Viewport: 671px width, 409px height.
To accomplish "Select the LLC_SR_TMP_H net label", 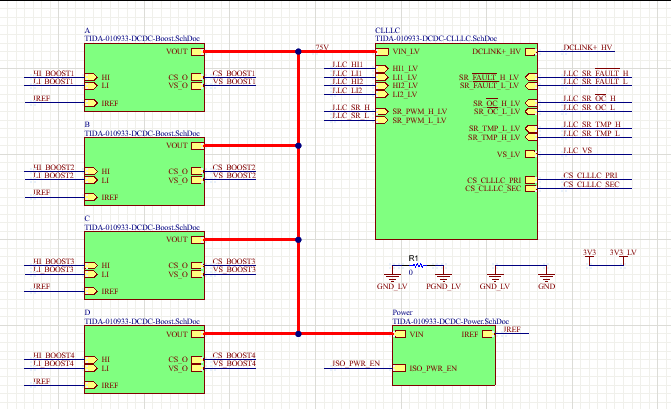I will point(592,124).
